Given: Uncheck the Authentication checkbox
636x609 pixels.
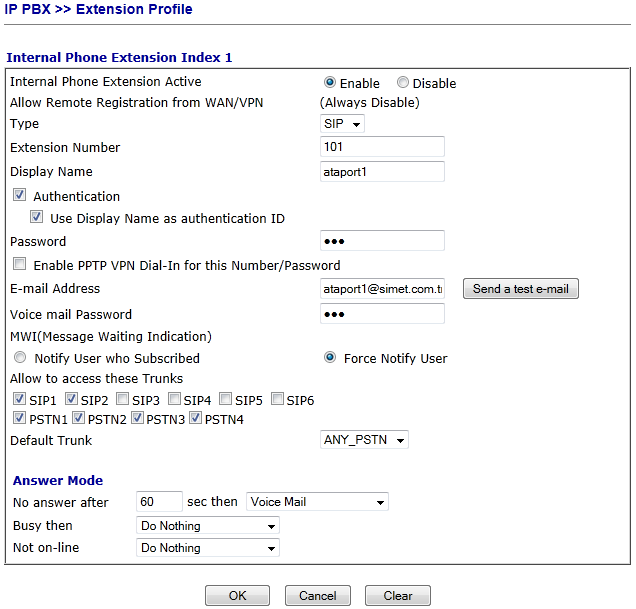Looking at the screenshot, I should (20, 196).
